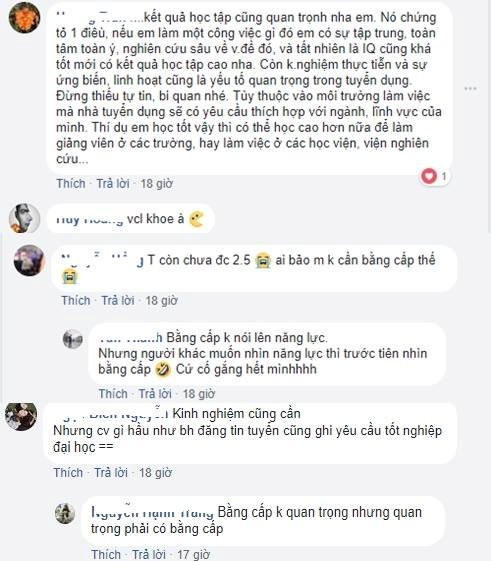Click Thích under 'Kinh nghiệm cũng cần' comment
This screenshot has width=491, height=561.
(68, 473)
